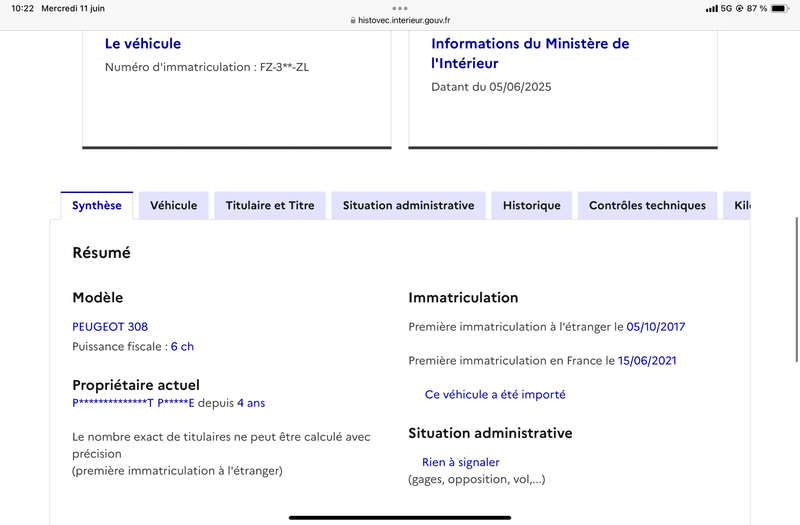The height and width of the screenshot is (525, 800).
Task: Click the fiscal power value 6 ch
Action: coord(182,346)
